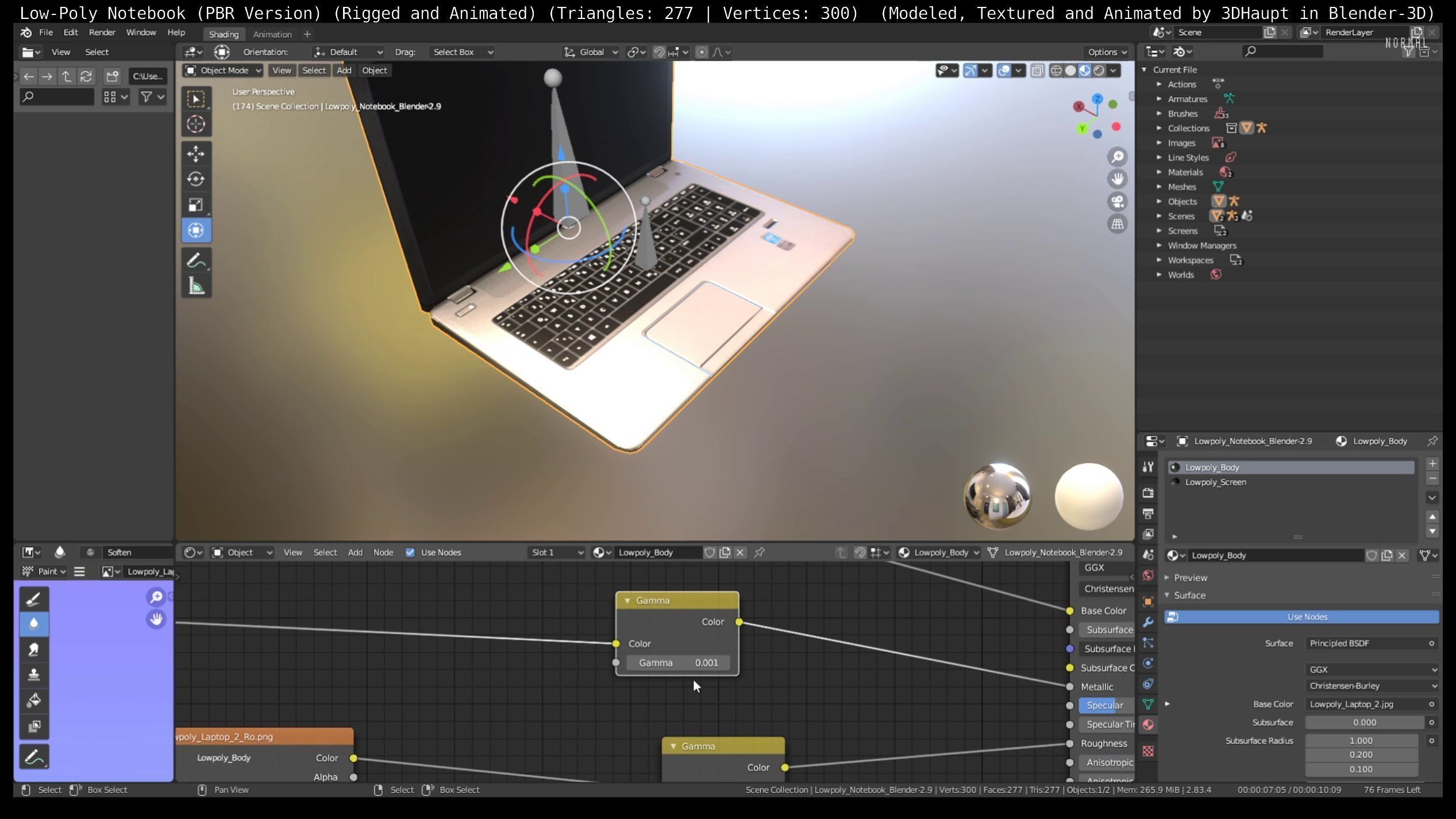Select the Rotate tool in viewport toolbar
The width and height of the screenshot is (1456, 819).
click(x=196, y=179)
